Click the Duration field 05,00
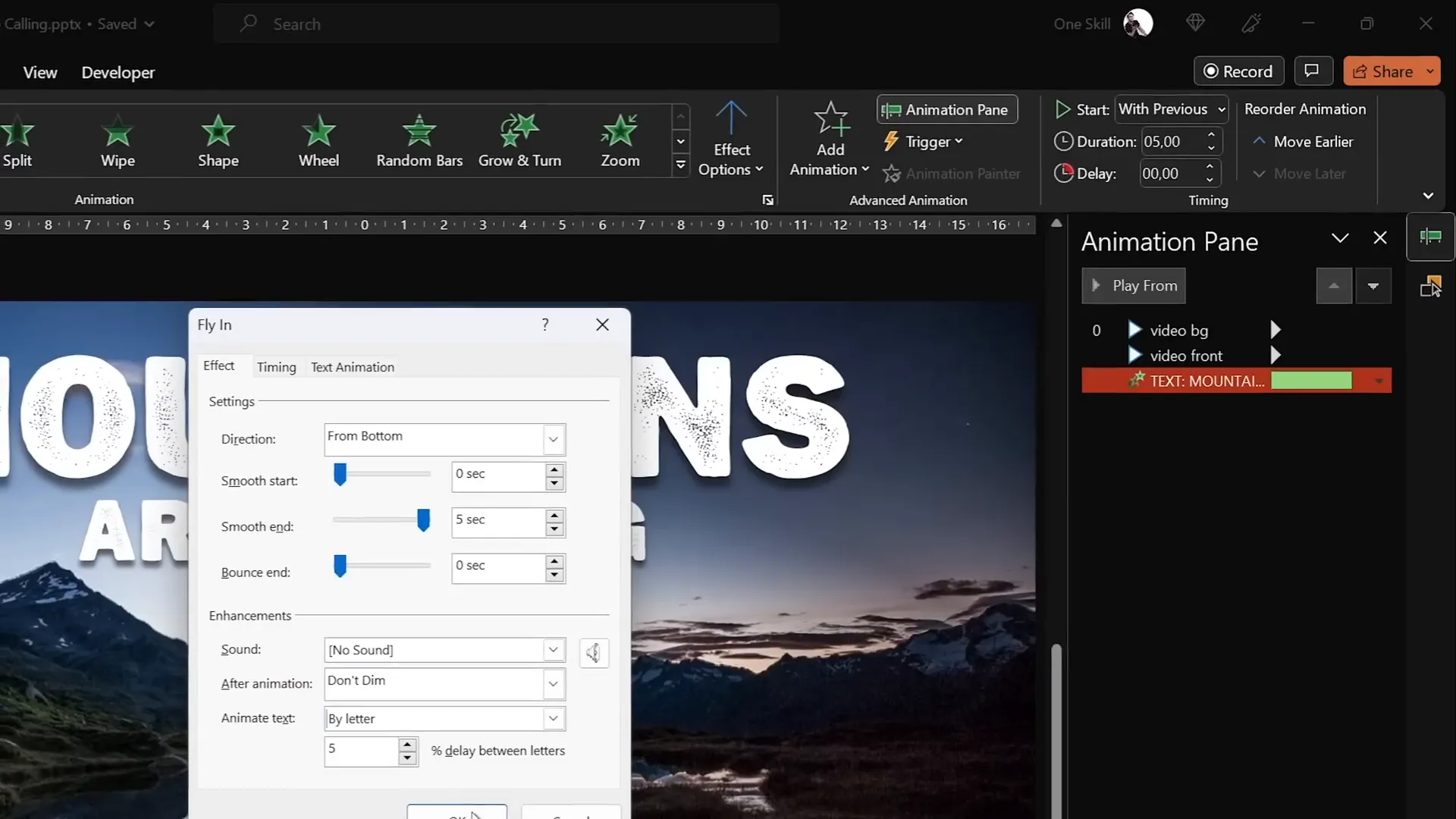 point(1172,142)
